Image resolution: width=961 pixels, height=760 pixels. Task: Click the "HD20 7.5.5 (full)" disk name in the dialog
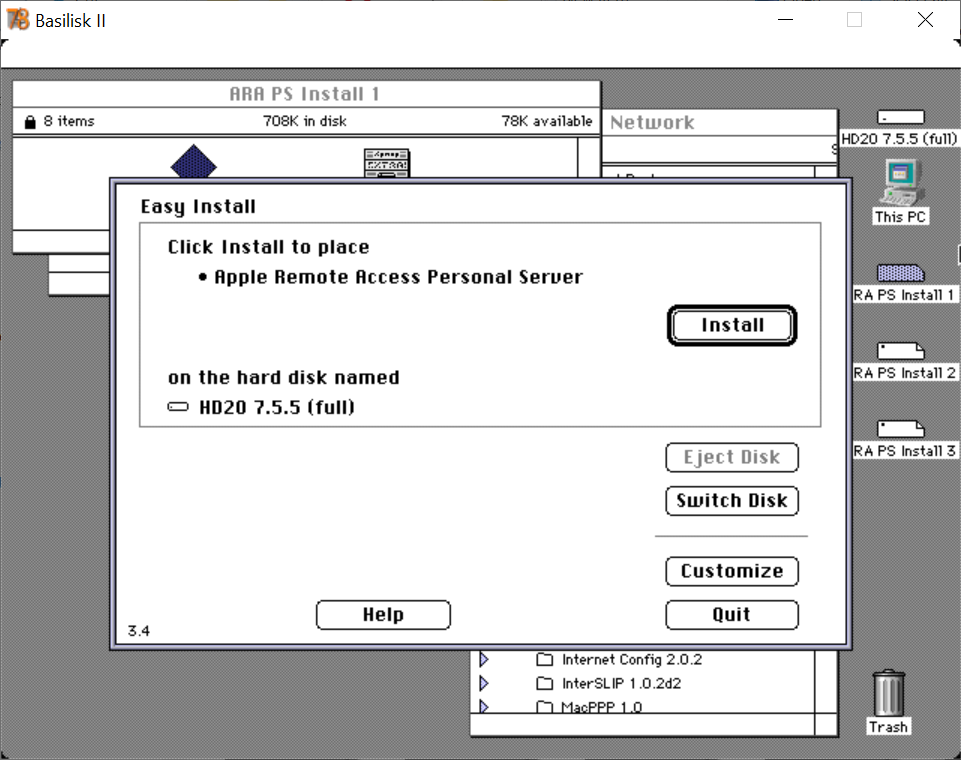tap(277, 407)
